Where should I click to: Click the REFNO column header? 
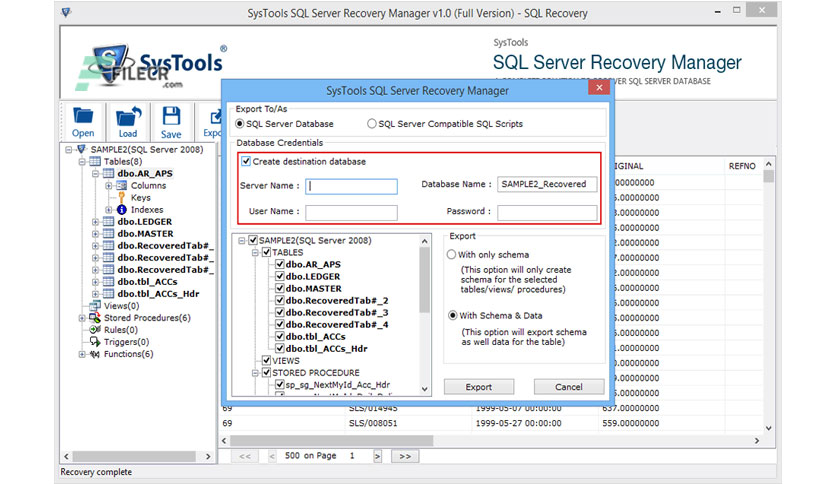point(742,166)
